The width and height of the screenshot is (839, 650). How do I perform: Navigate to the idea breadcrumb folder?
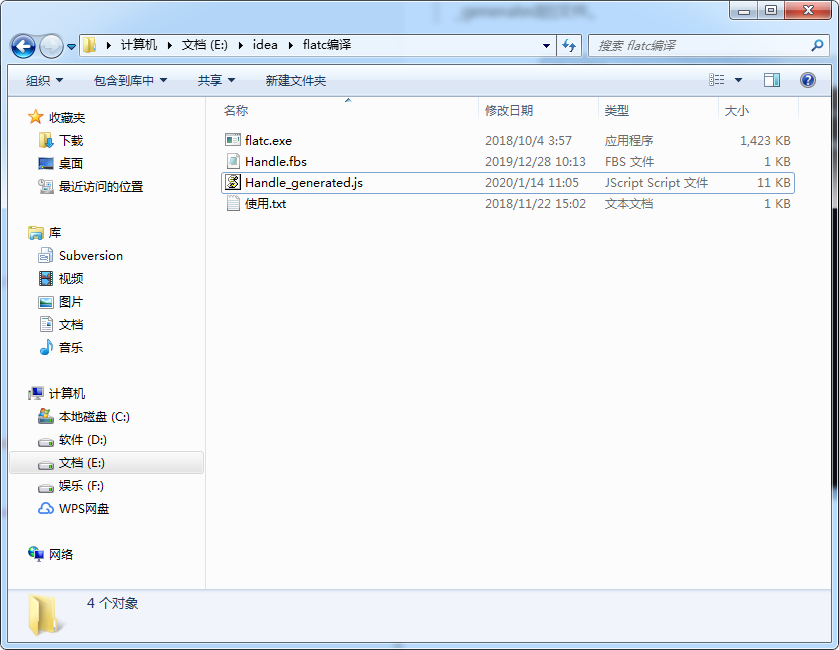pyautogui.click(x=266, y=45)
